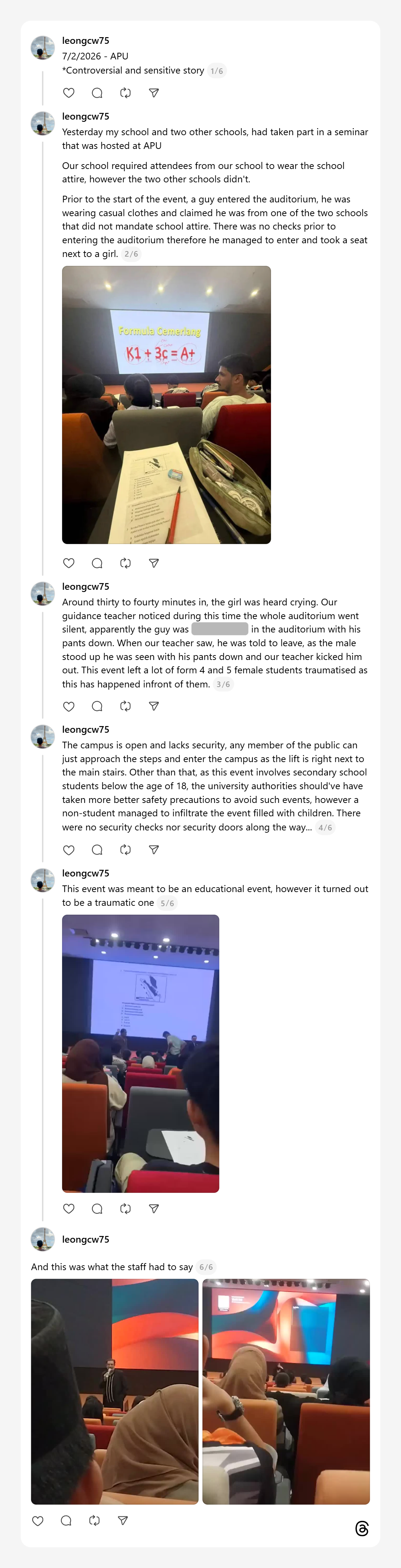This screenshot has height=1568, width=401.
Task: View the 5/6 post stage photo
Action: [x=141, y=1053]
